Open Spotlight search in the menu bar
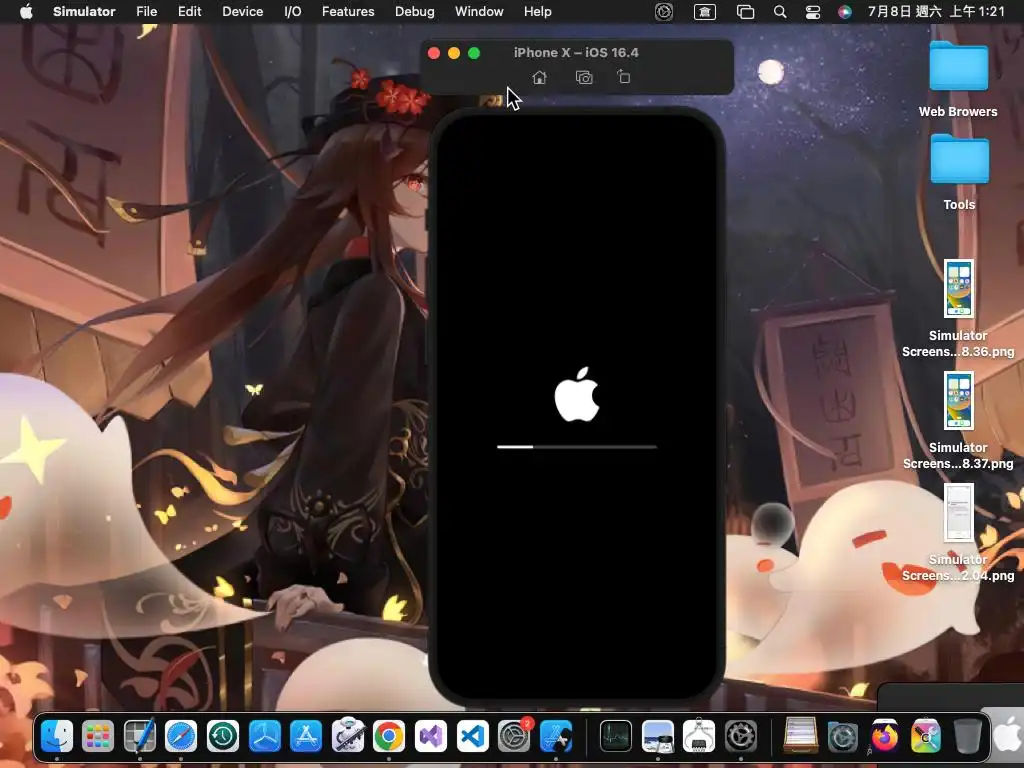Viewport: 1024px width, 768px height. click(780, 12)
